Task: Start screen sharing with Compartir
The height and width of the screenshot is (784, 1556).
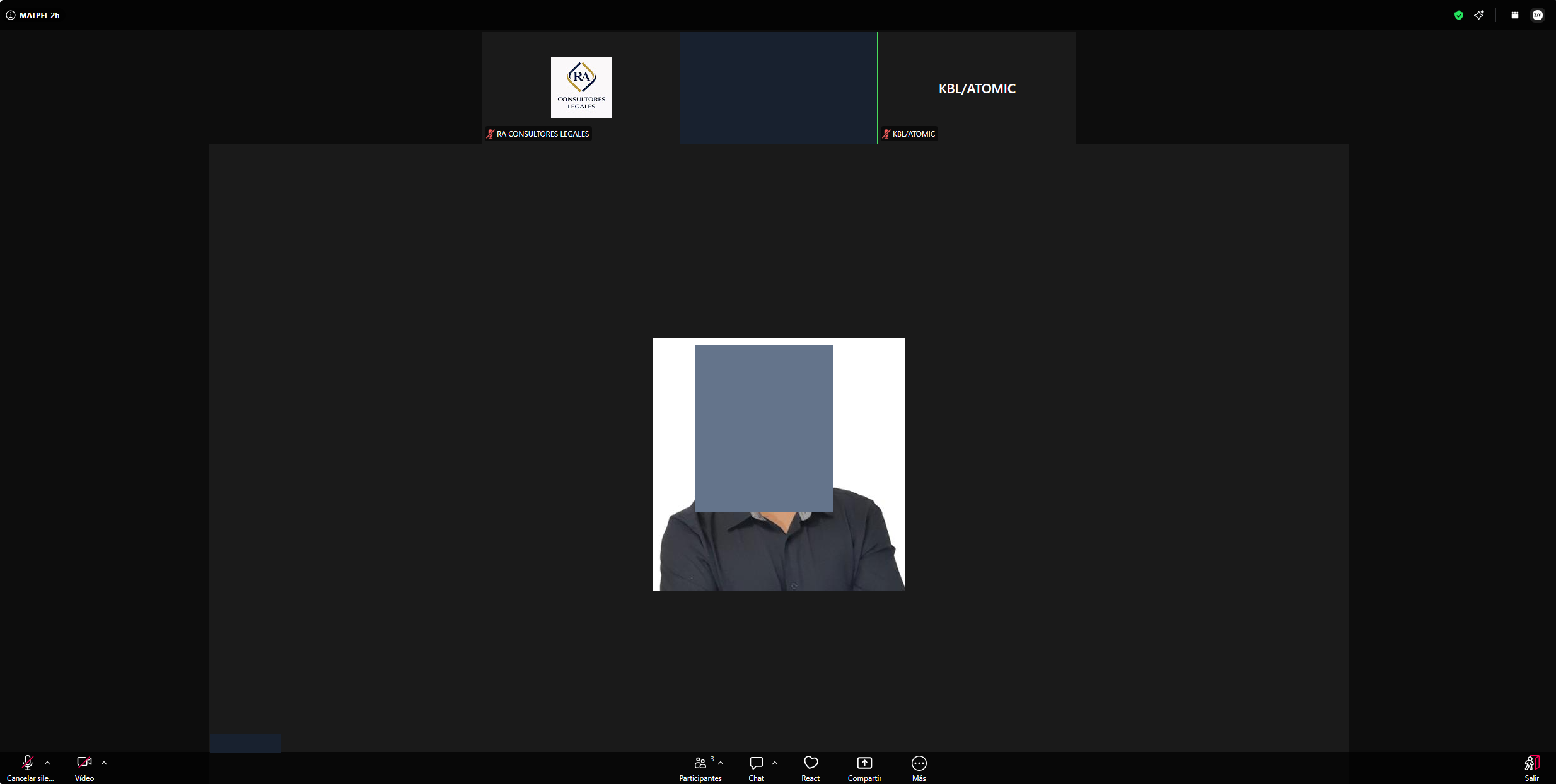Action: point(864,768)
